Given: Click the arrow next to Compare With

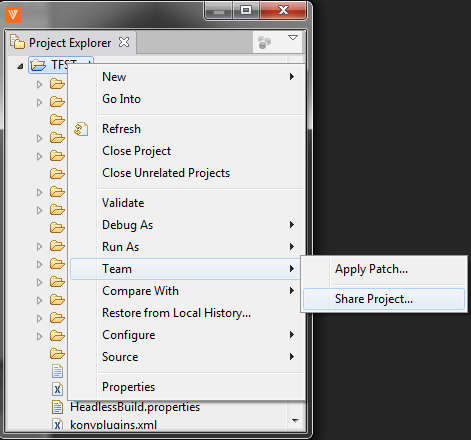Looking at the screenshot, I should (x=292, y=291).
